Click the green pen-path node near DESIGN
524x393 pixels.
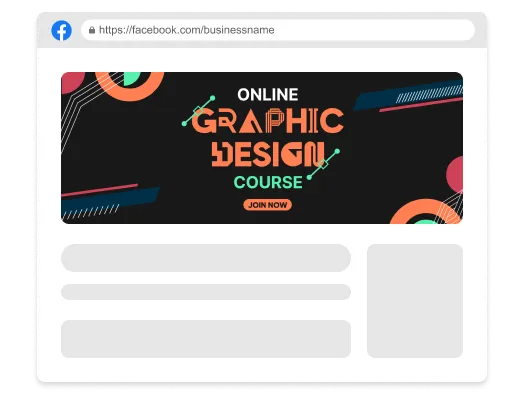[323, 164]
